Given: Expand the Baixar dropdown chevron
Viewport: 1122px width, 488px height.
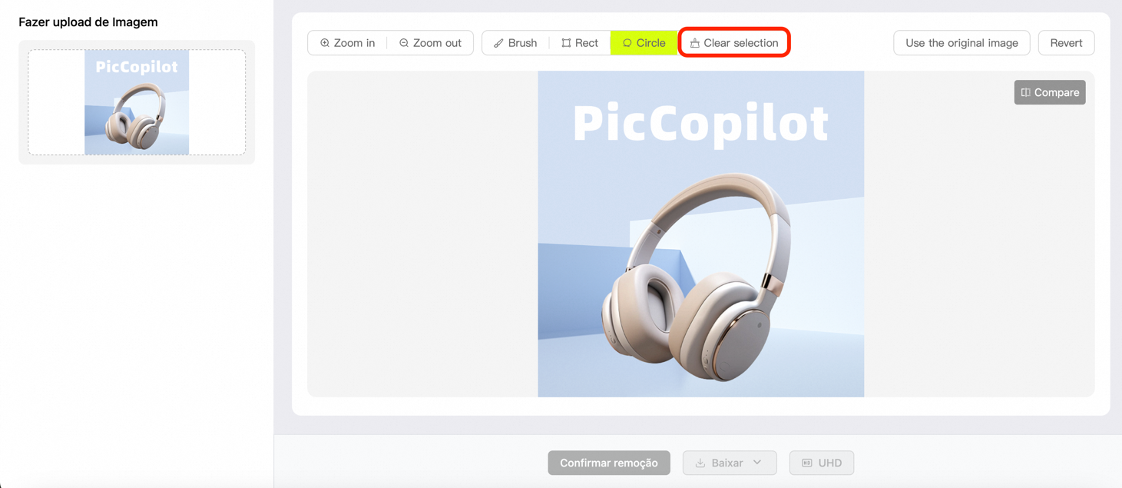Looking at the screenshot, I should click(758, 462).
